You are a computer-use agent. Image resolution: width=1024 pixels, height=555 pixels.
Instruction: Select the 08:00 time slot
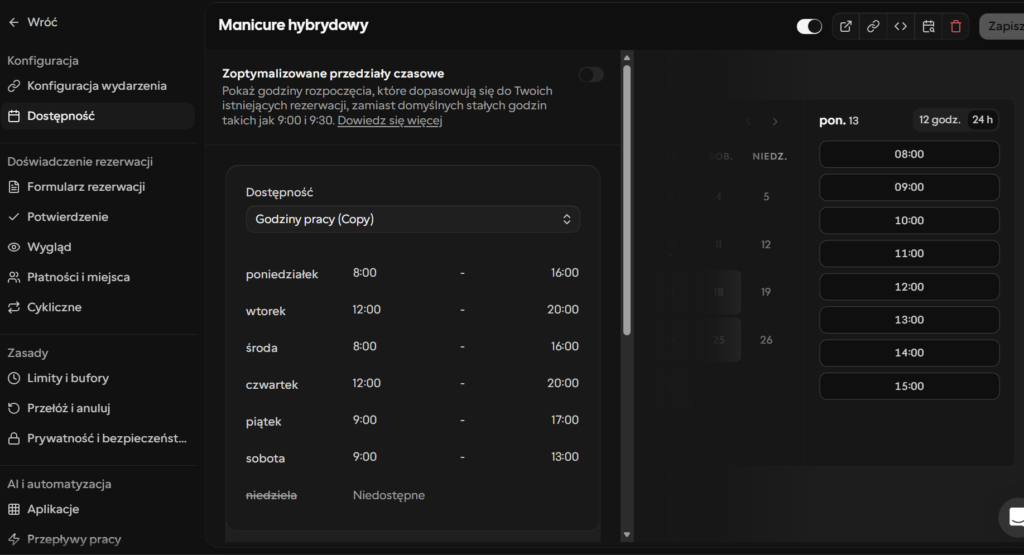909,154
